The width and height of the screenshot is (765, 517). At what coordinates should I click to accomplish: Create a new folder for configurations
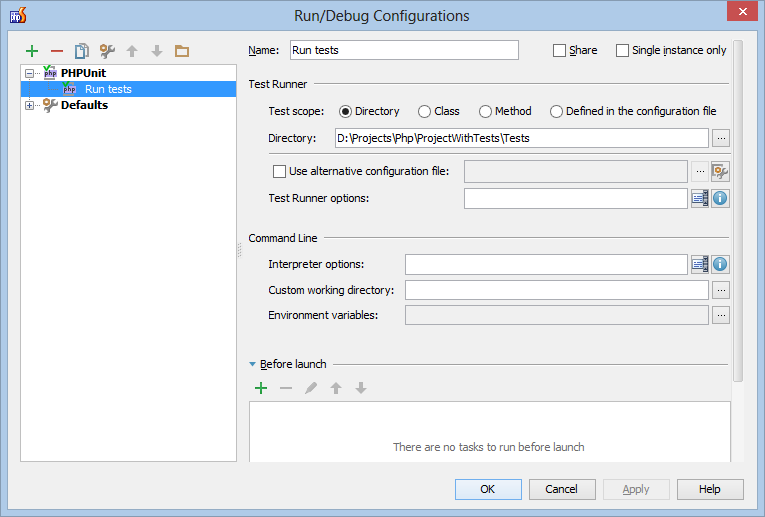tap(182, 51)
